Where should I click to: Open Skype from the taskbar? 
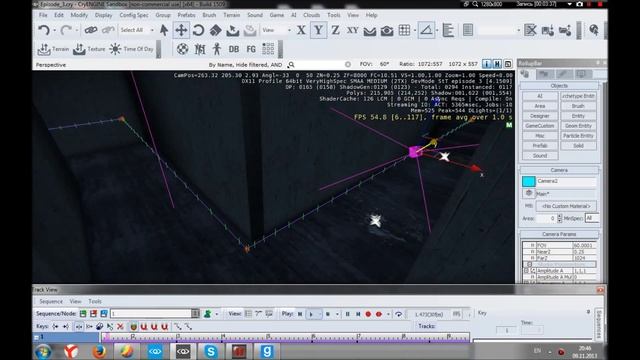point(211,351)
